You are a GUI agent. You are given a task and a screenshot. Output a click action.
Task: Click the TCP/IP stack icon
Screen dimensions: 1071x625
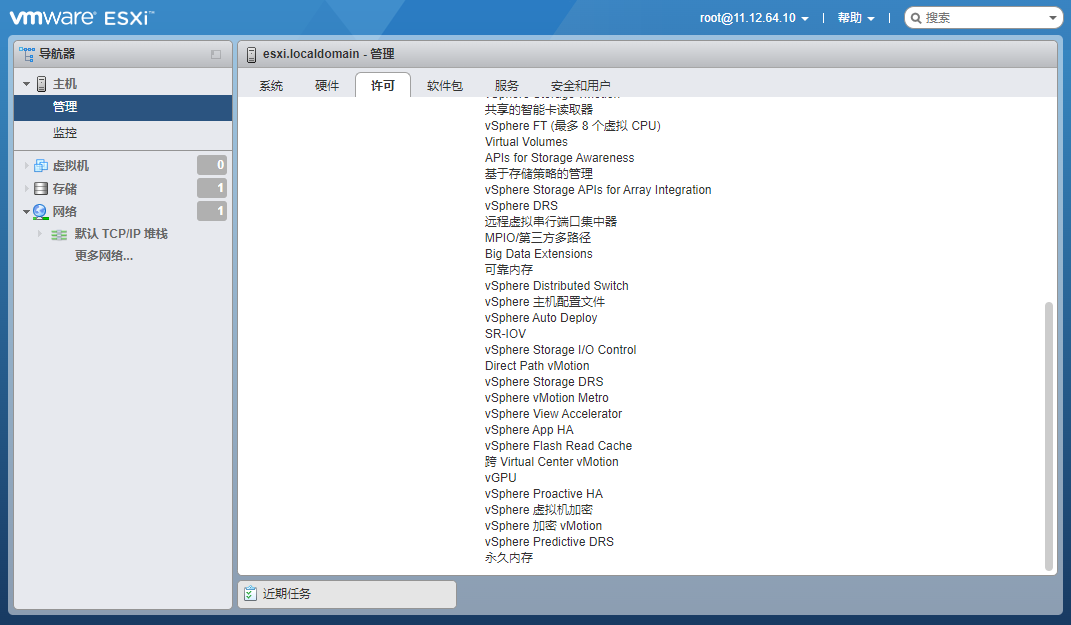[x=59, y=234]
